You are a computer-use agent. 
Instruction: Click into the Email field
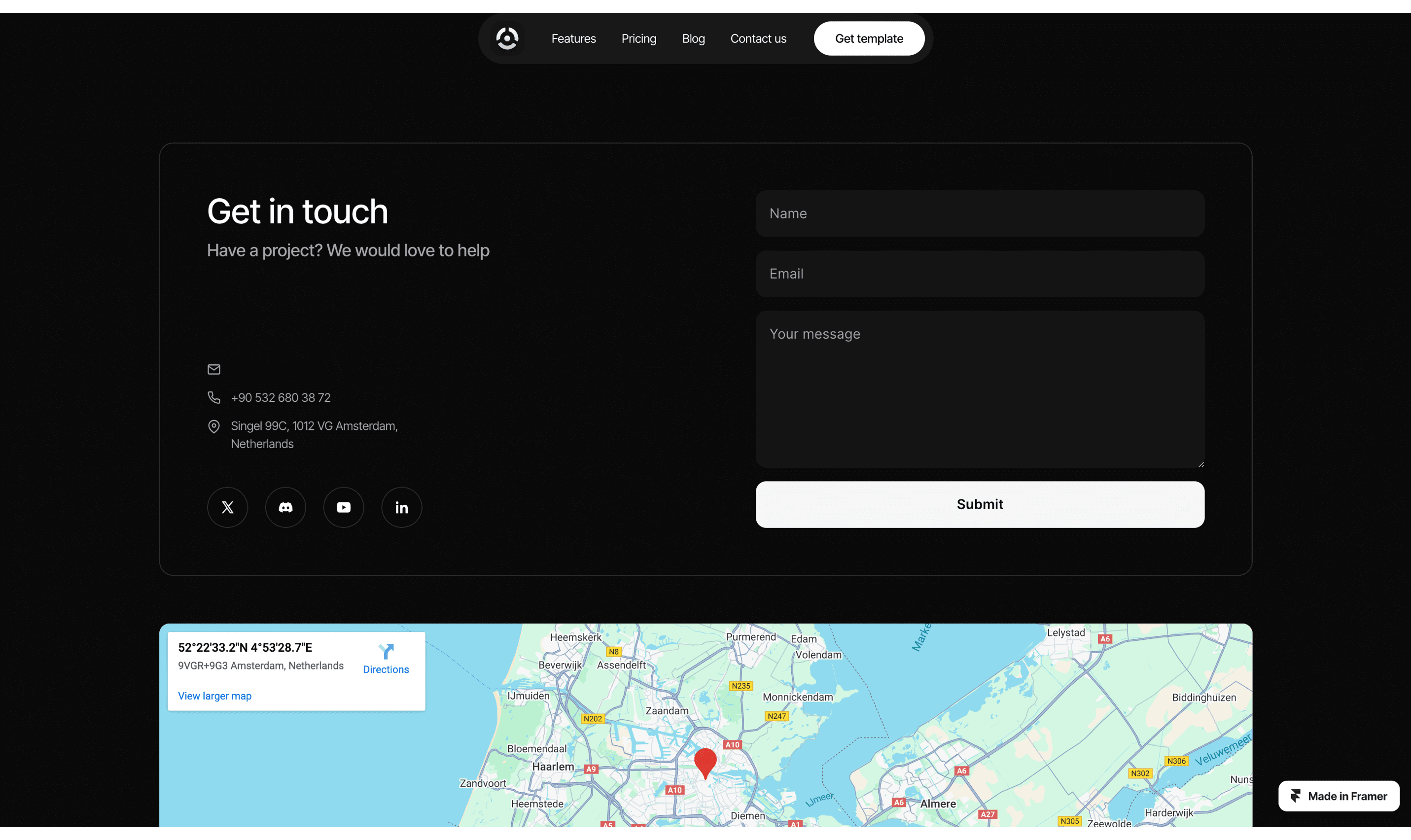click(979, 274)
